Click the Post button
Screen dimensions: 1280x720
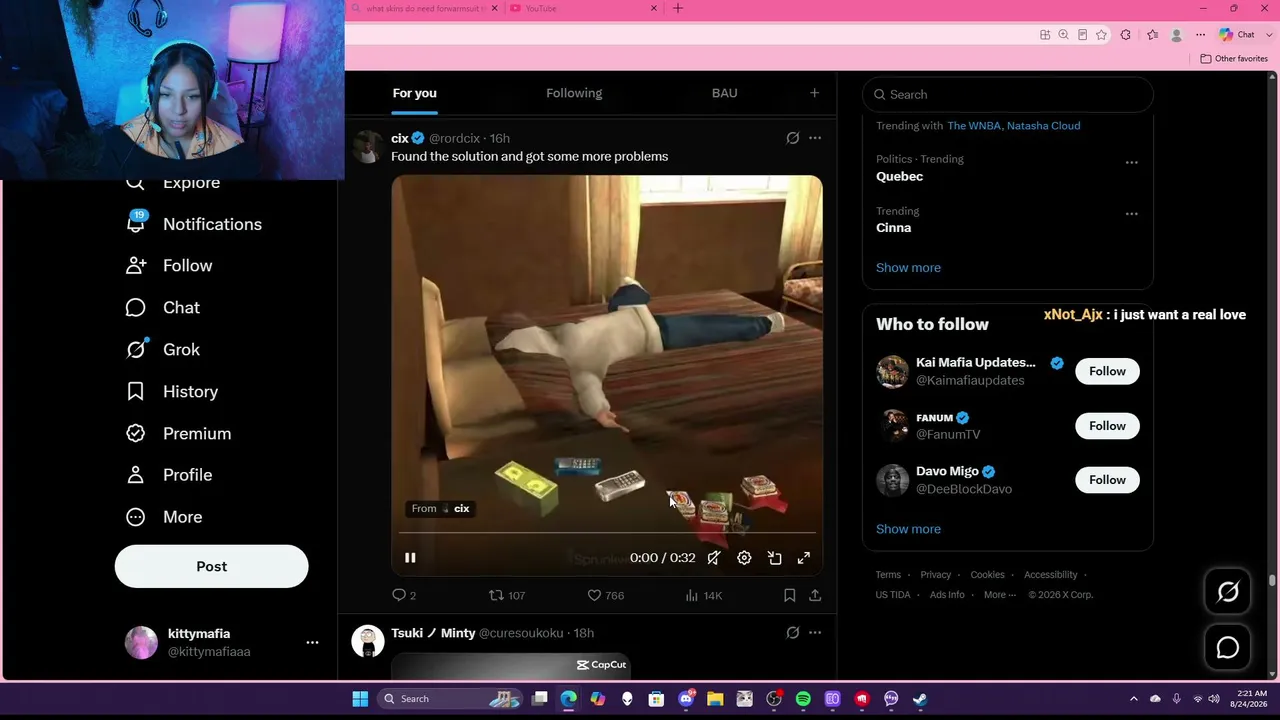(x=211, y=566)
